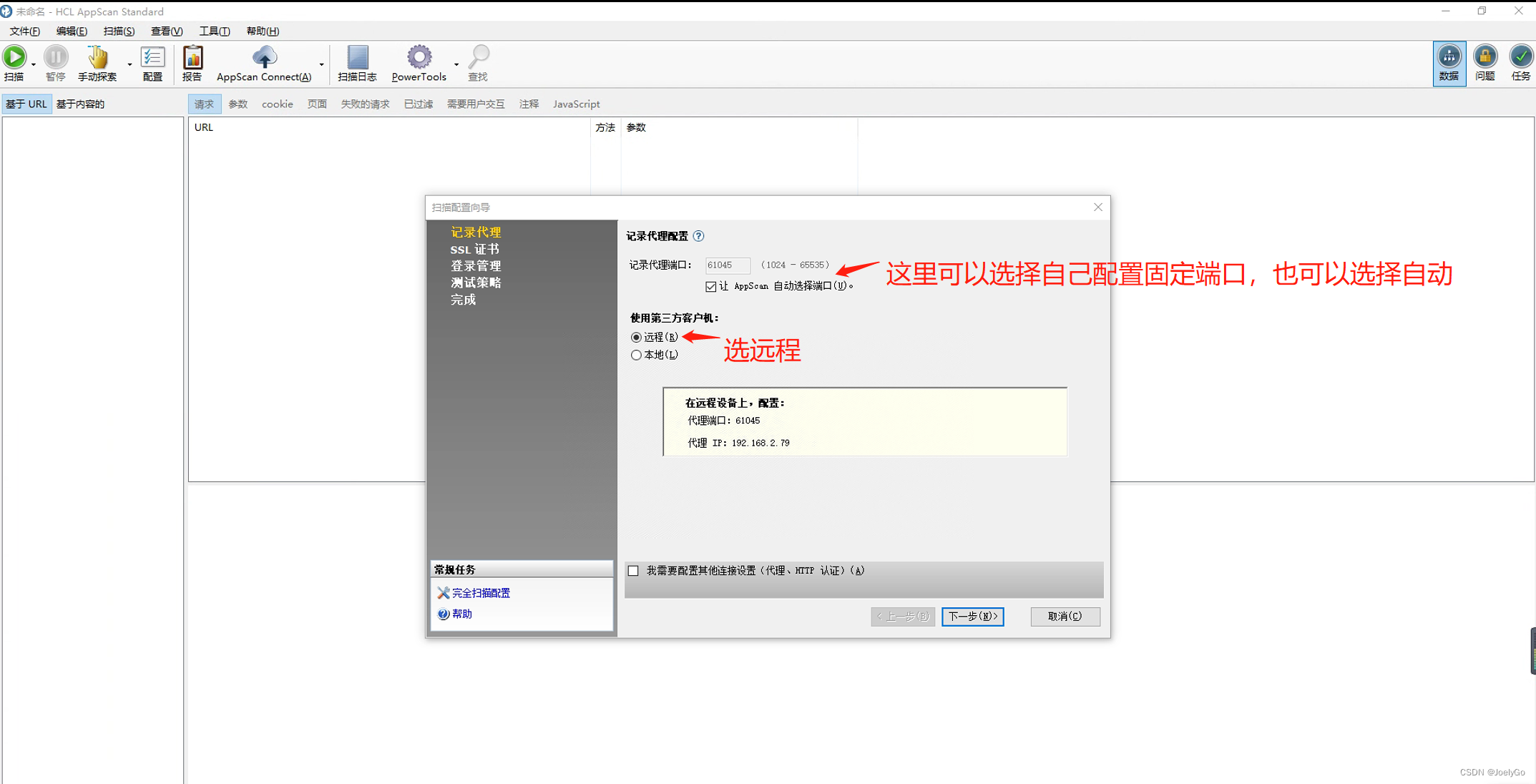1536x784 pixels.
Task: Click the 下一步(N) button
Action: point(972,616)
